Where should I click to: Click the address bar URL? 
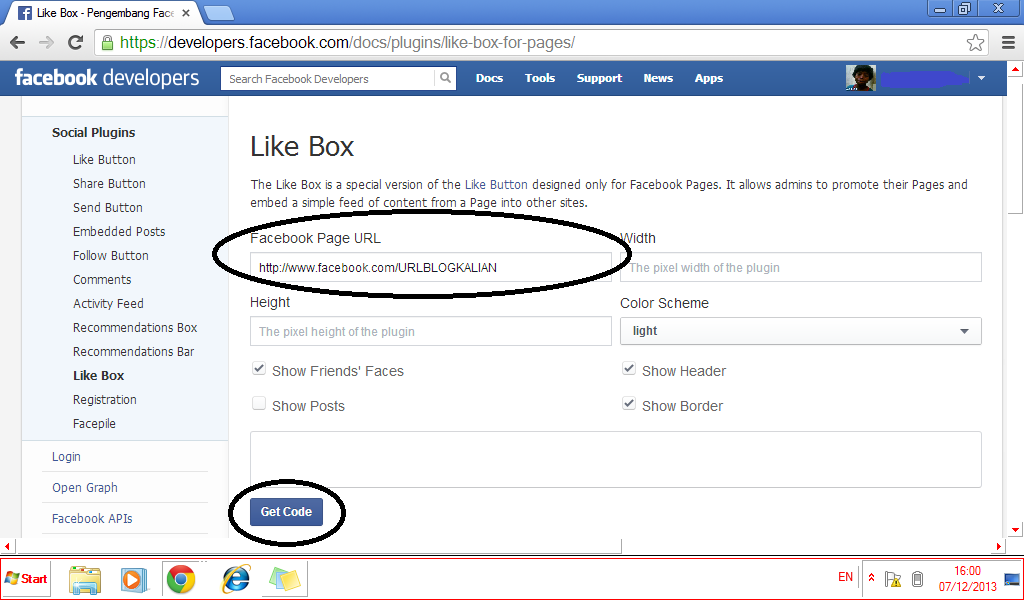[347, 43]
